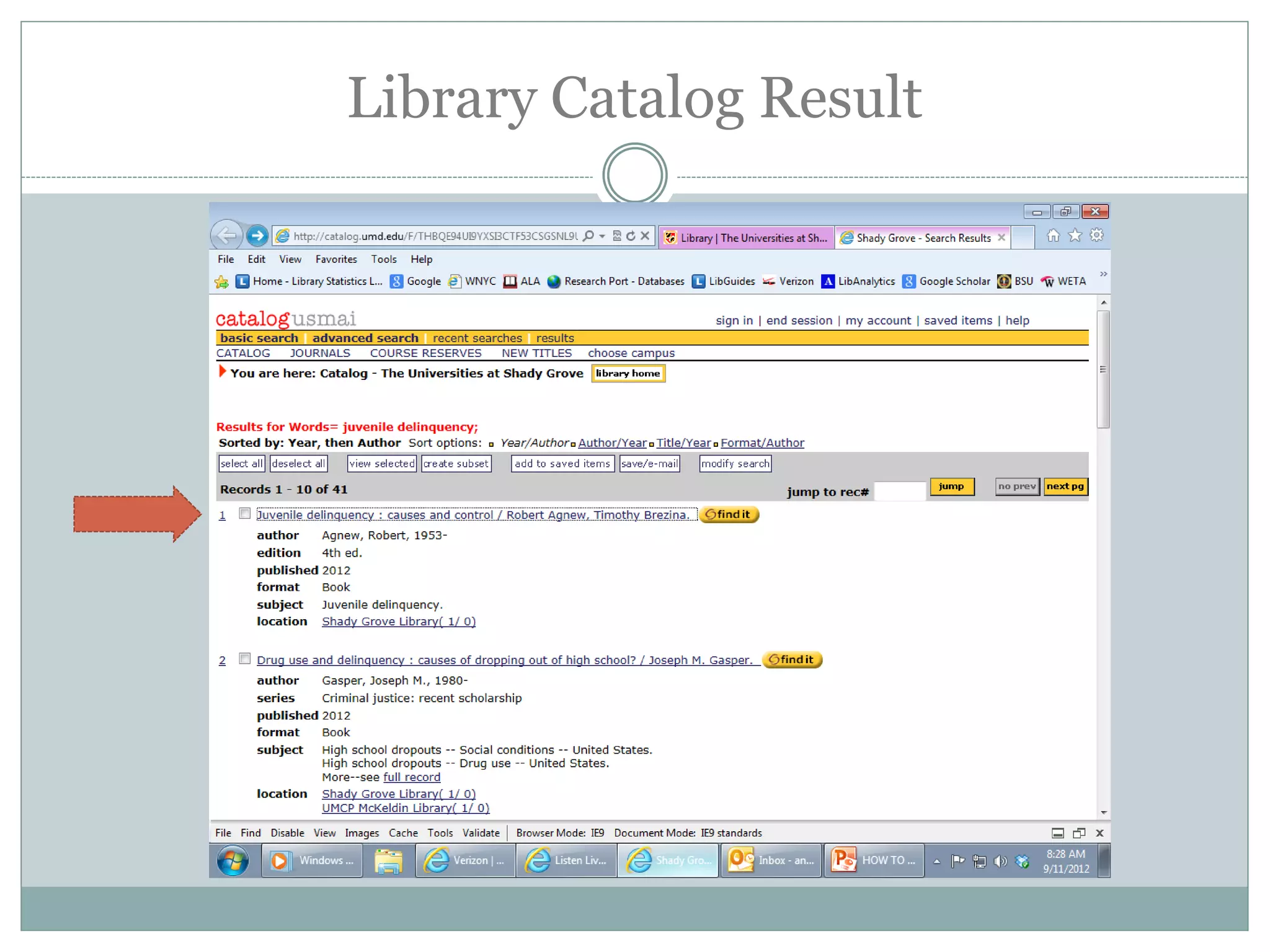Click the sign in link
The width and height of the screenshot is (1270, 952).
734,321
